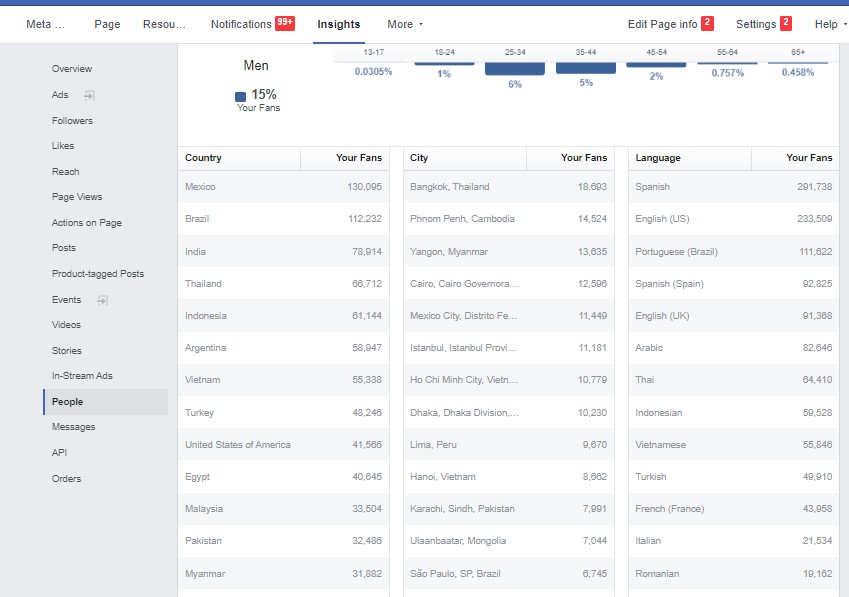Viewport: 849px width, 597px height.
Task: Click the 18-24 men age bar
Action: pos(445,64)
